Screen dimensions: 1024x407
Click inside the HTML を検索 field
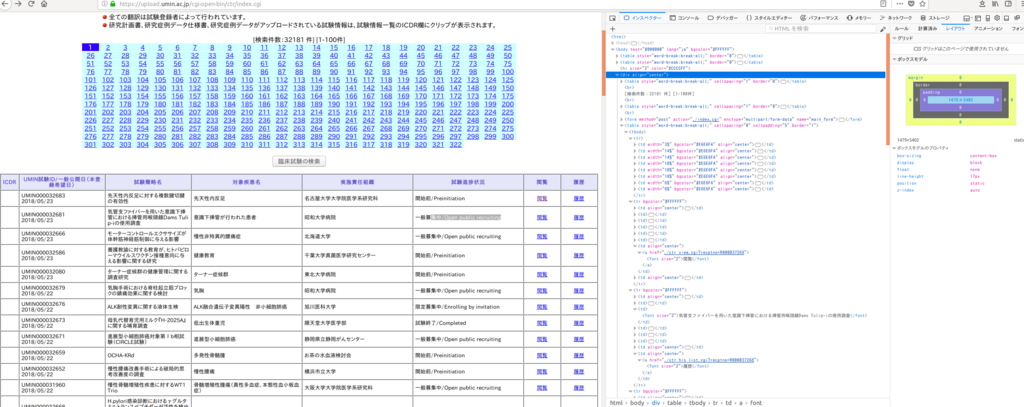point(820,29)
